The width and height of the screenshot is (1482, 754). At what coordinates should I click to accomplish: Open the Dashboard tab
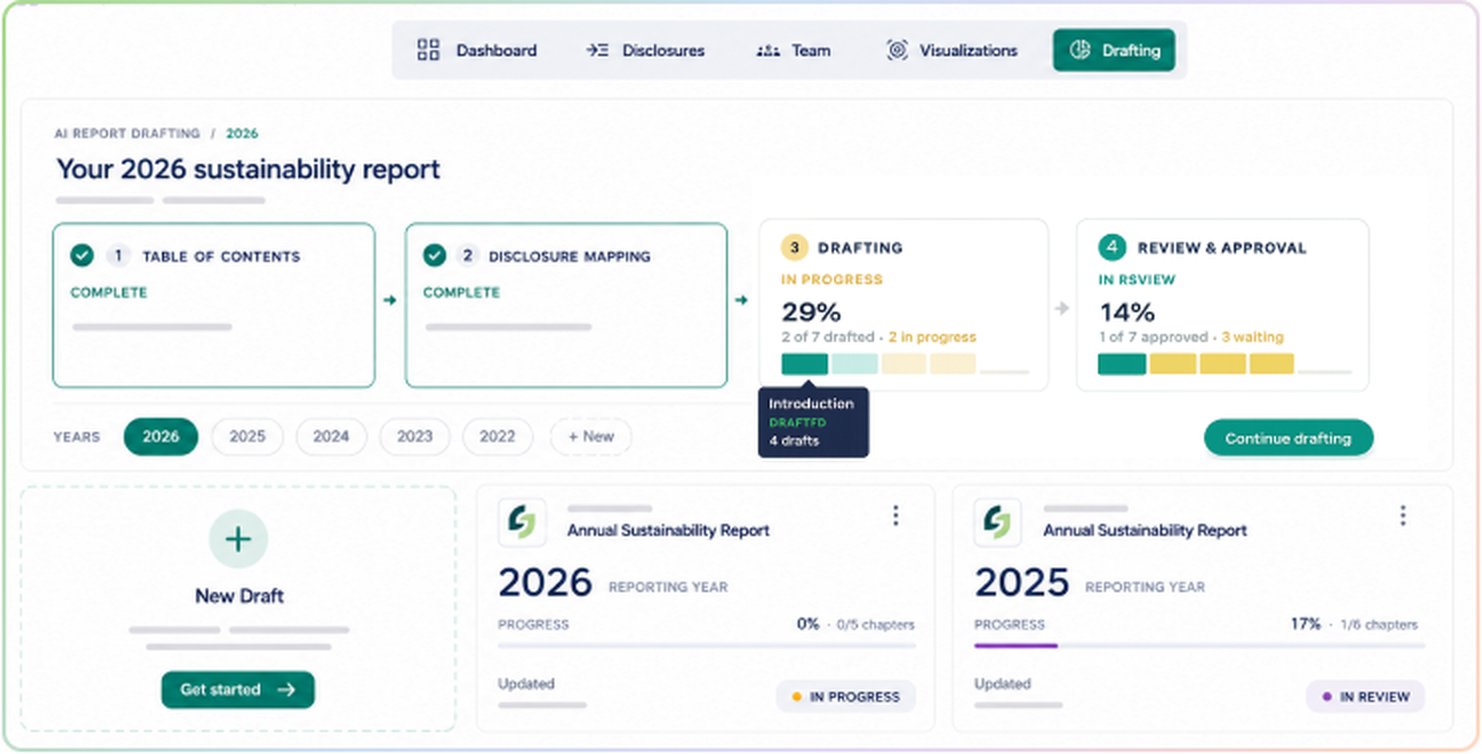coord(477,50)
